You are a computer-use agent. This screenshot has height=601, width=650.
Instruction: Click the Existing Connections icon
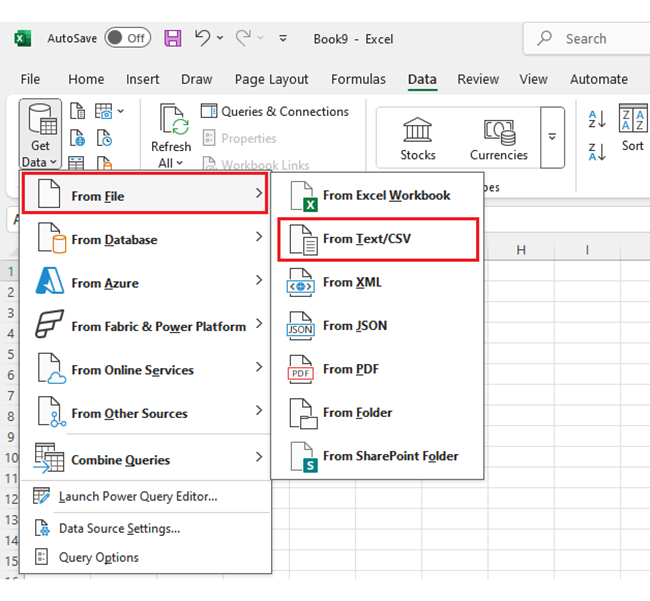click(x=104, y=163)
